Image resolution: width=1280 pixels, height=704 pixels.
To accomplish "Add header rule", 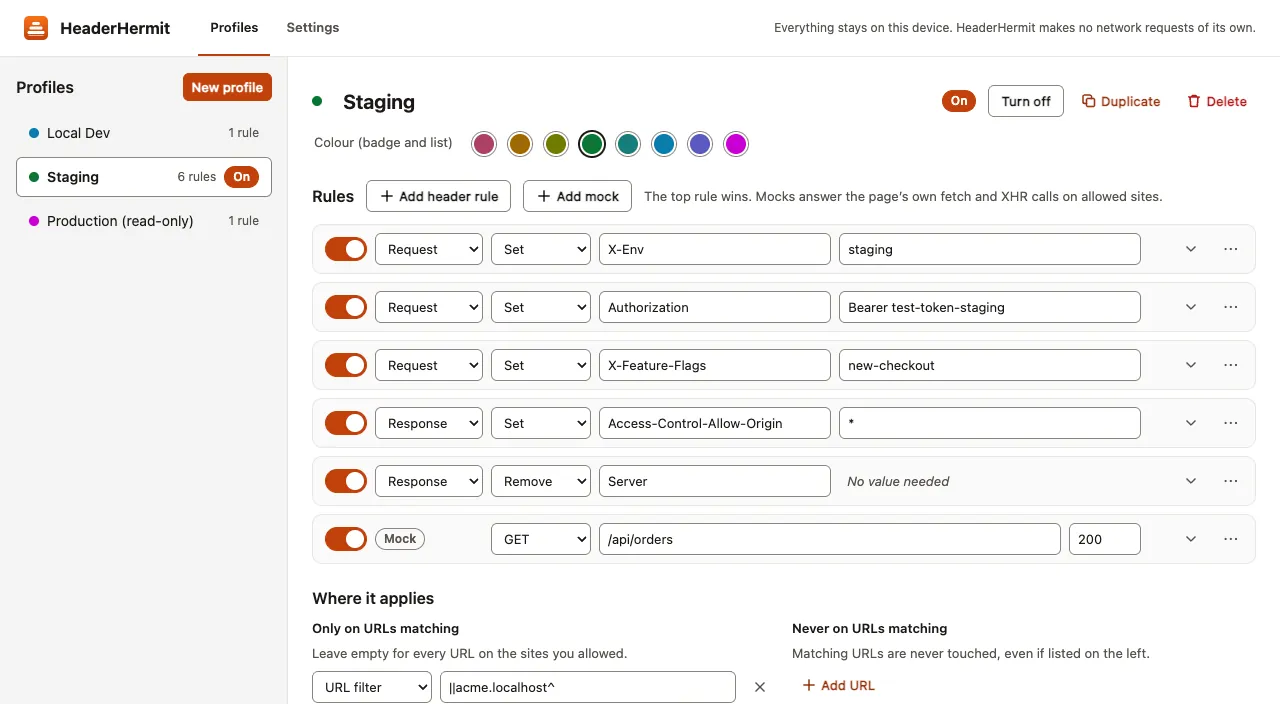I will (439, 196).
